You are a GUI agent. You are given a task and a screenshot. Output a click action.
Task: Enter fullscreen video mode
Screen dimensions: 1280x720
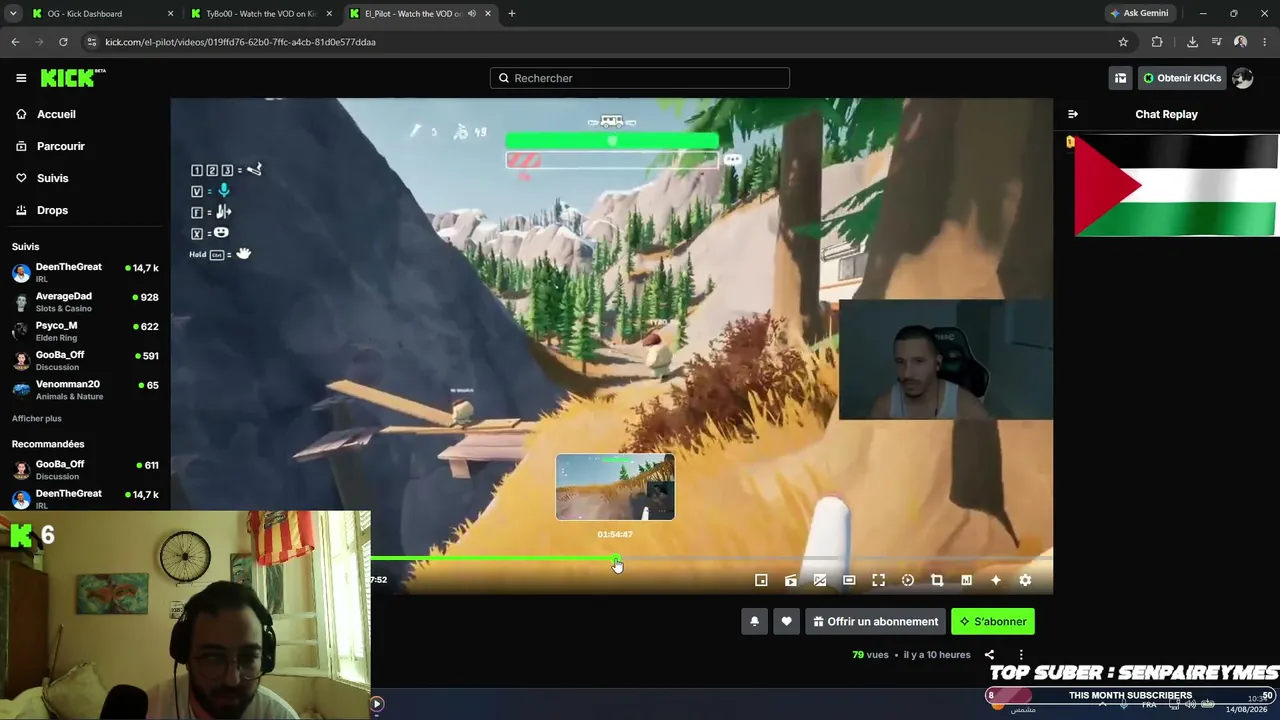pos(878,580)
